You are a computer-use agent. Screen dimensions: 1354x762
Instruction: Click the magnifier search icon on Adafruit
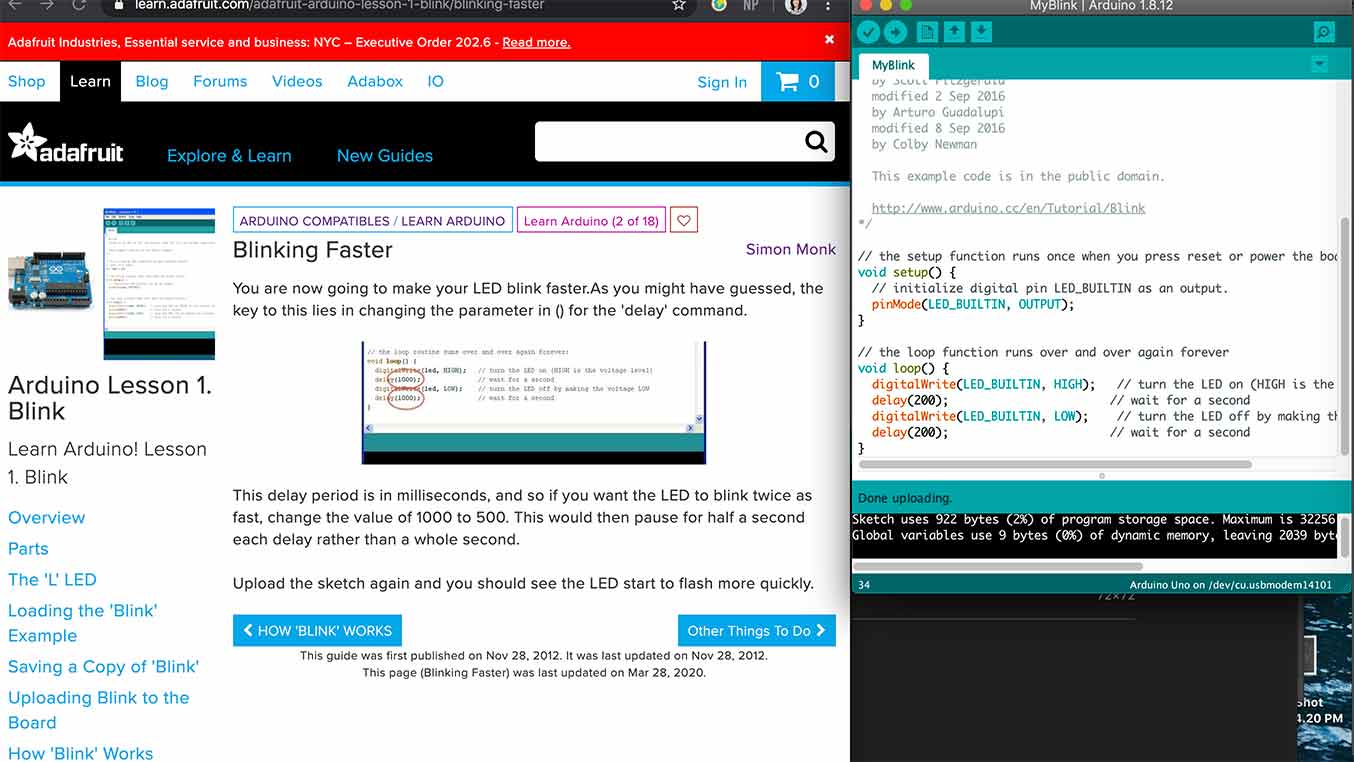tap(817, 142)
